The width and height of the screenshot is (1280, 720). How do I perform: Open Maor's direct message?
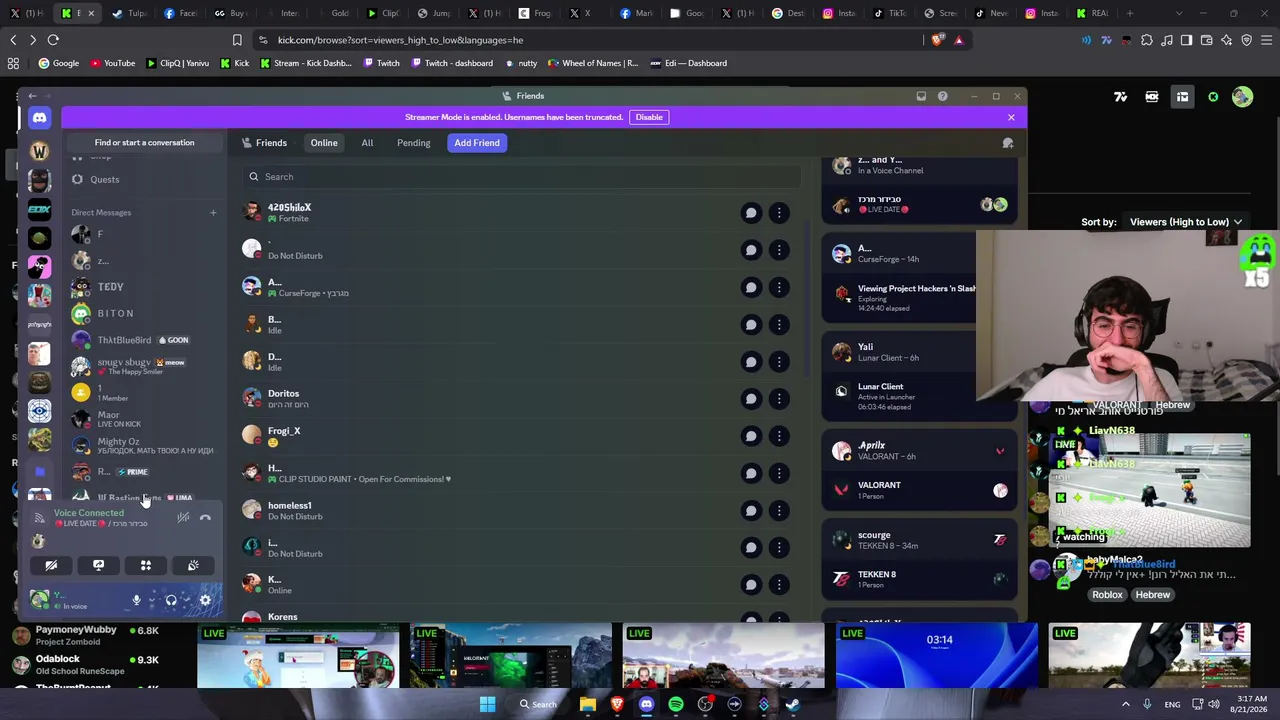(144, 419)
